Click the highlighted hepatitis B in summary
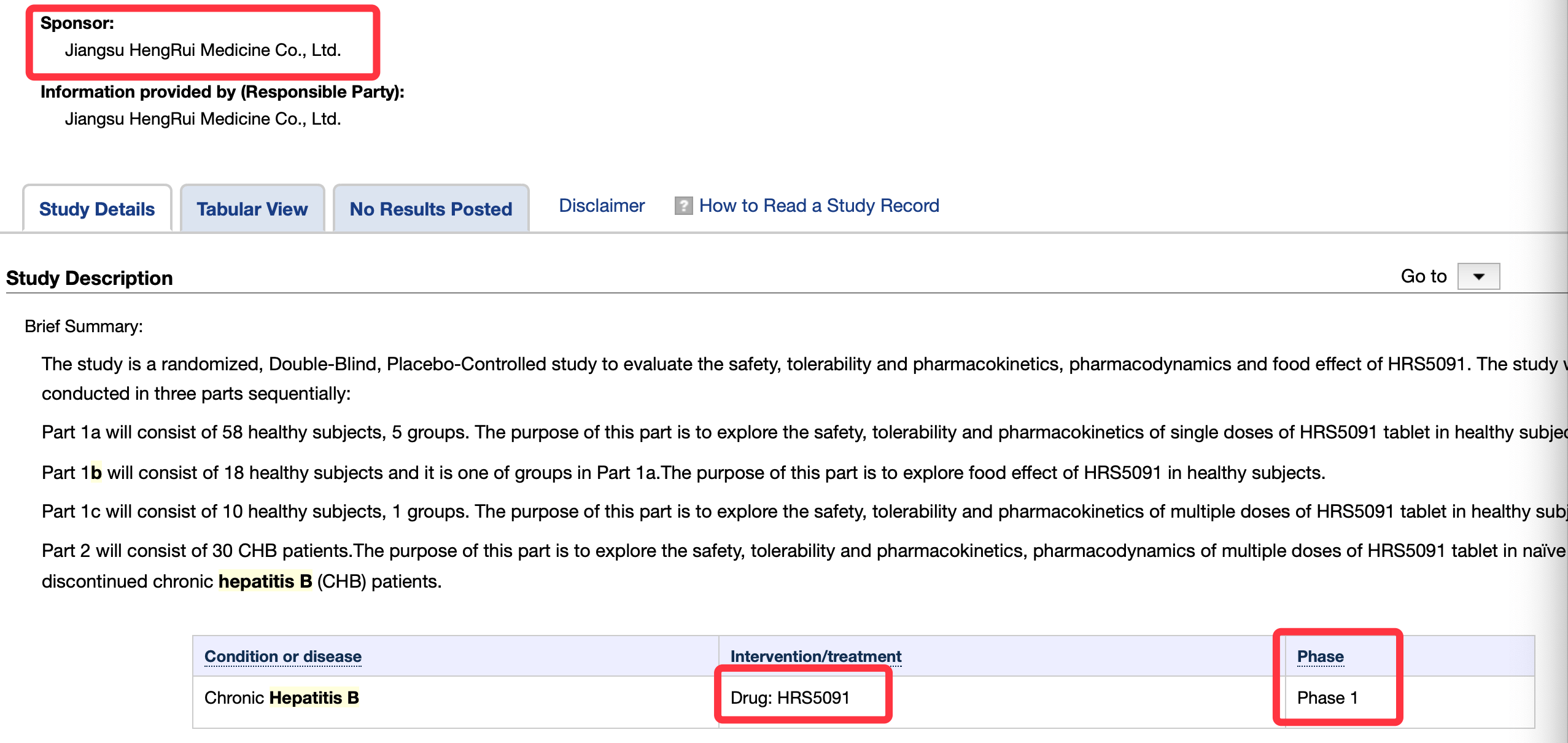1568x743 pixels. tap(265, 581)
